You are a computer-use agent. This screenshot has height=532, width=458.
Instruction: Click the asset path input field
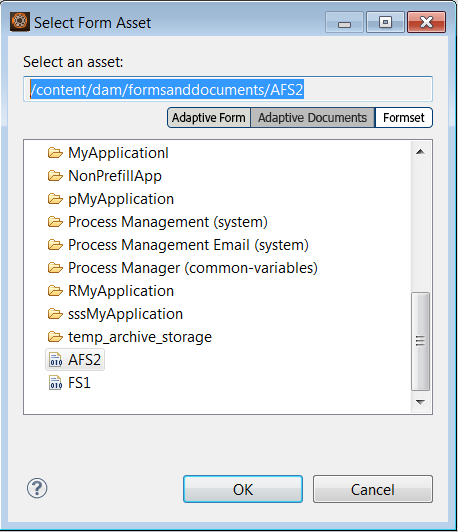228,89
